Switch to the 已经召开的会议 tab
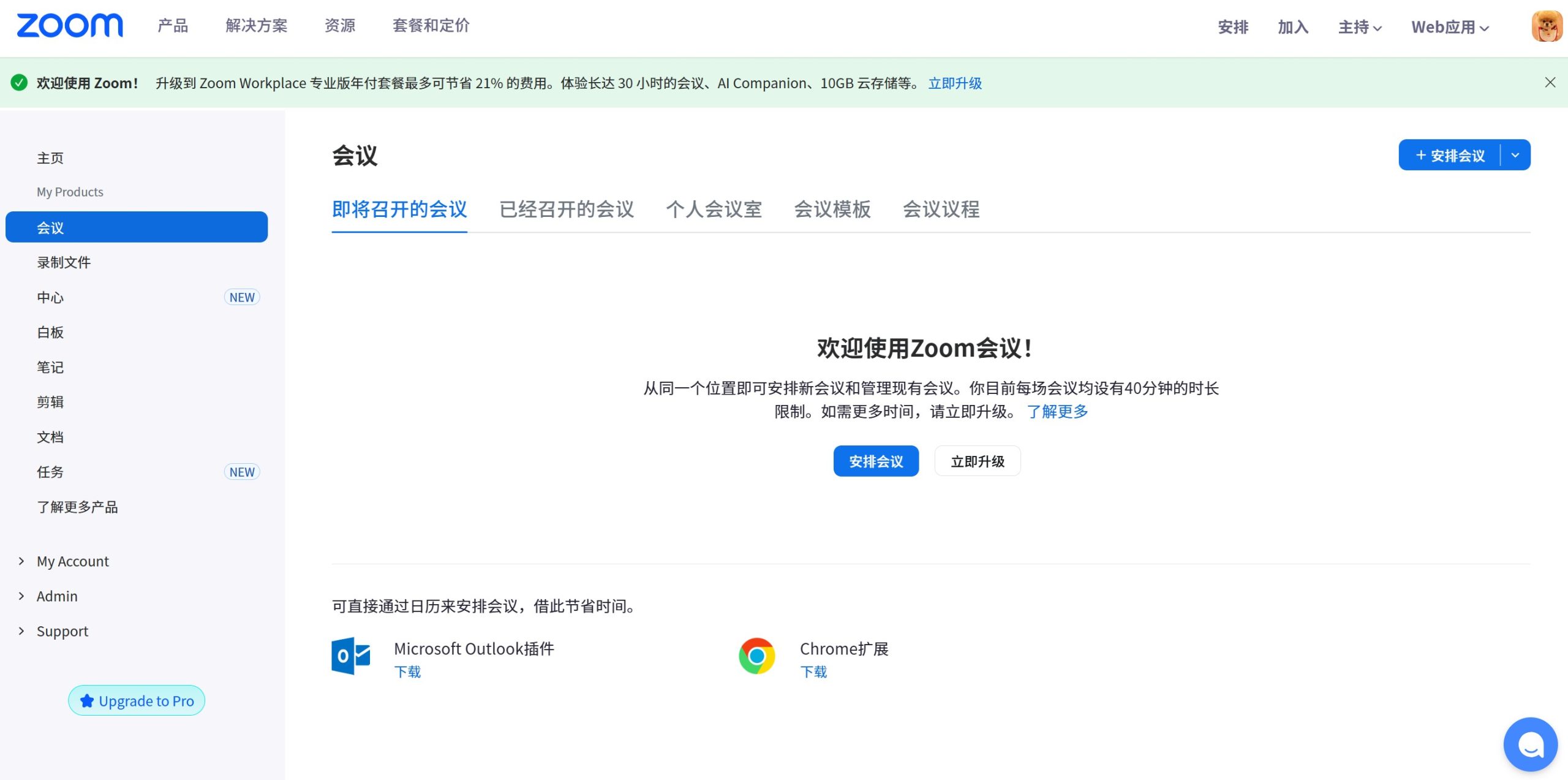 tap(567, 210)
